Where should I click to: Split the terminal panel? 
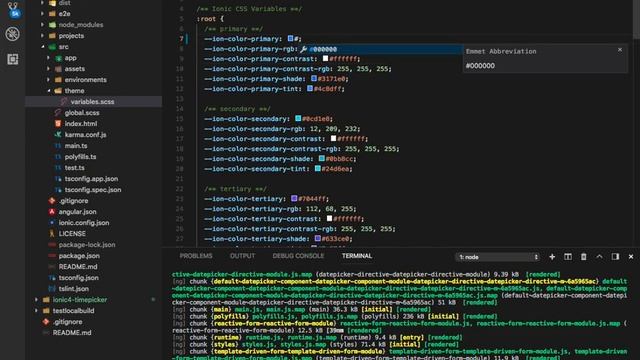(568, 257)
